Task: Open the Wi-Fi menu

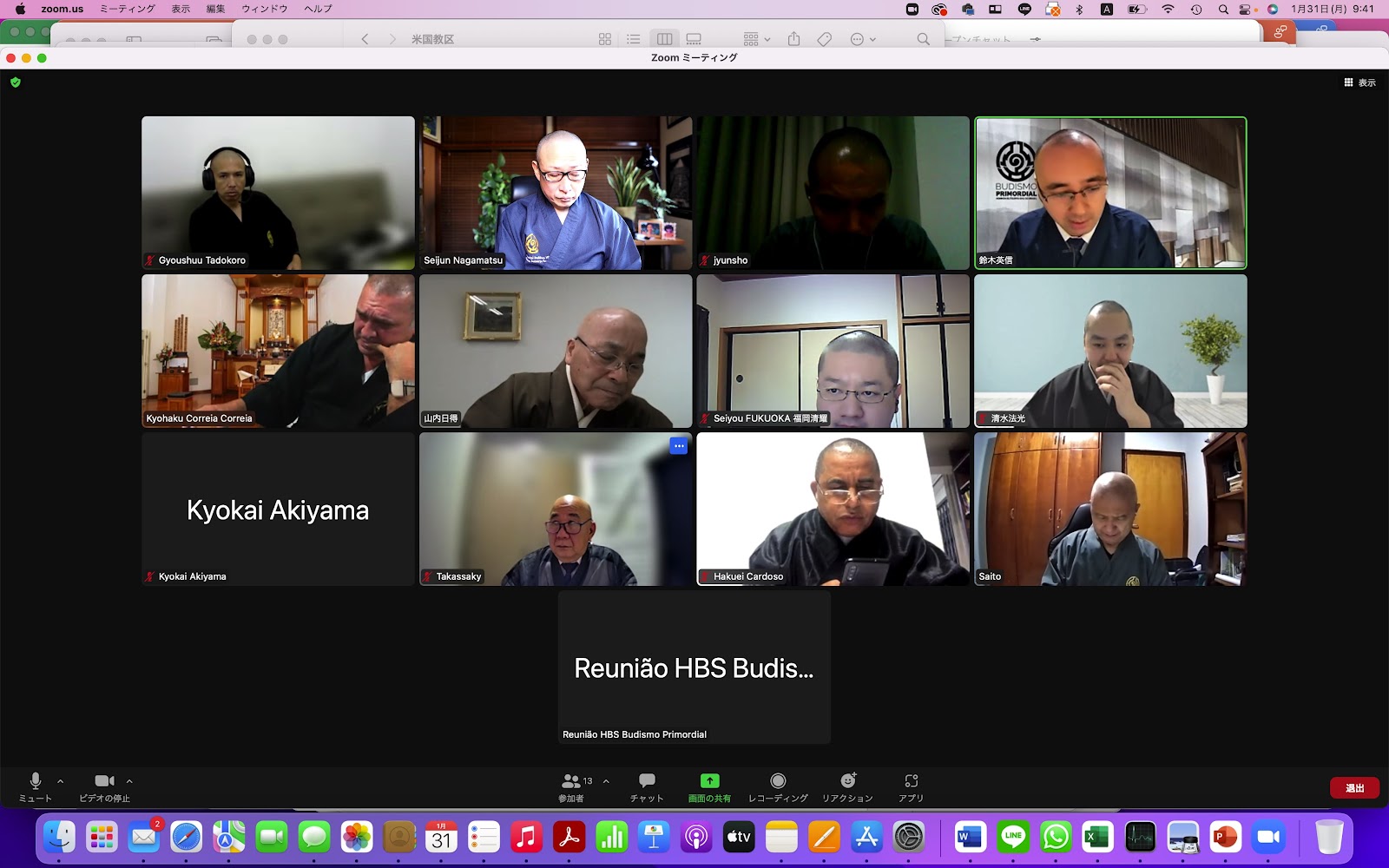Action: click(x=1168, y=10)
